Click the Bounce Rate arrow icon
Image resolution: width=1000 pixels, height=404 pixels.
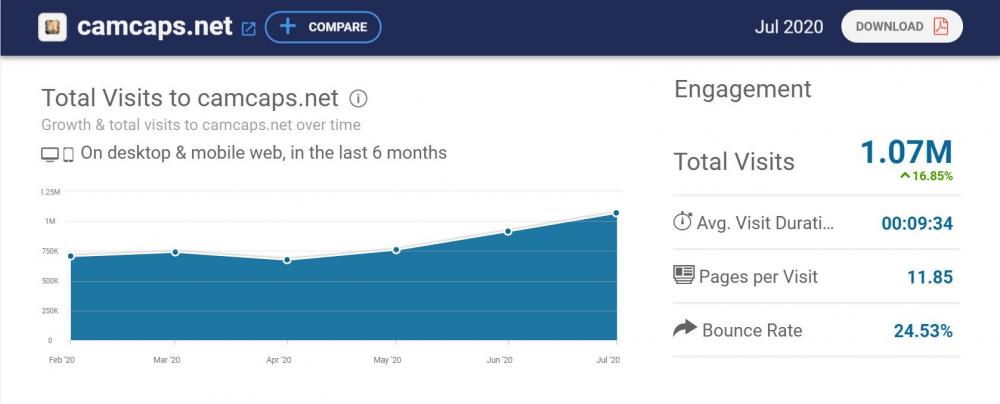684,329
